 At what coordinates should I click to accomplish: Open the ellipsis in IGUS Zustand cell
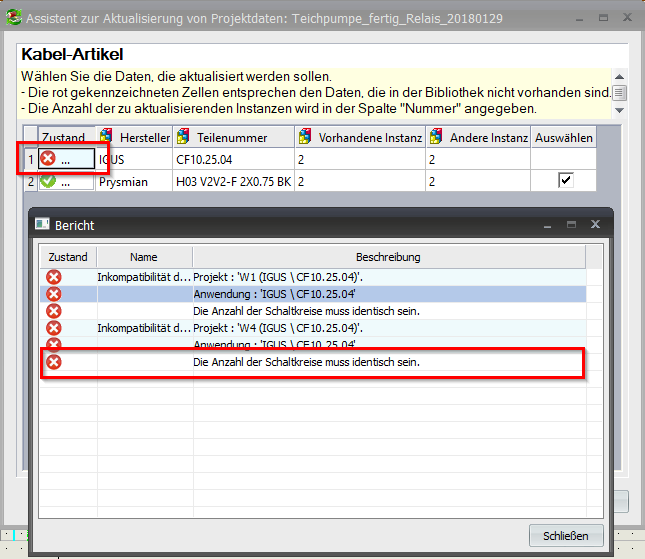click(x=66, y=159)
